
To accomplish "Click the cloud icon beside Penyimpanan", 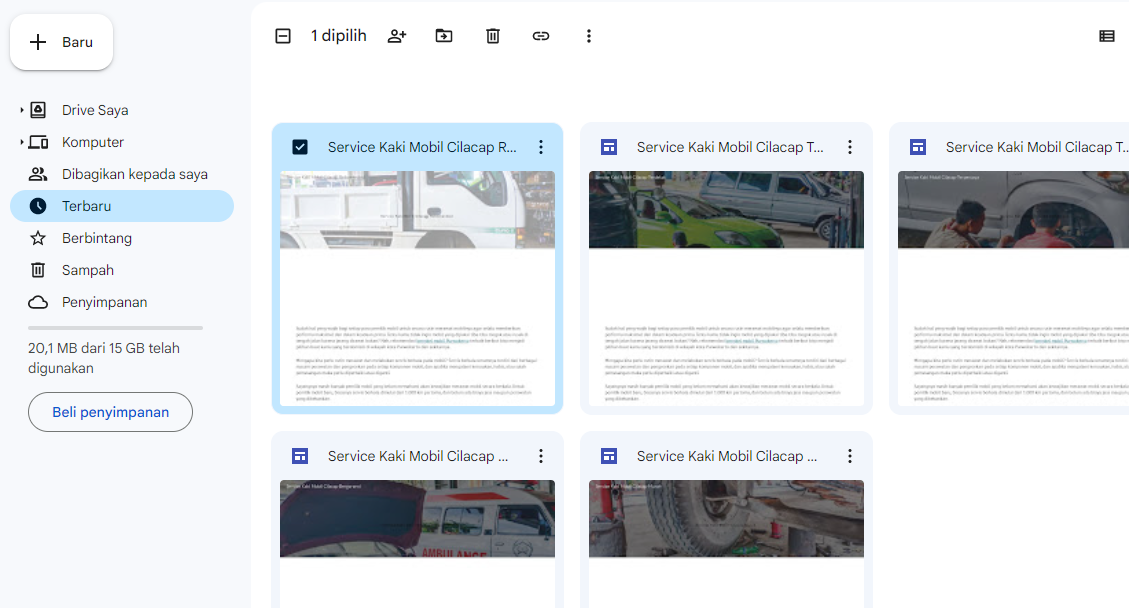I will pos(38,303).
